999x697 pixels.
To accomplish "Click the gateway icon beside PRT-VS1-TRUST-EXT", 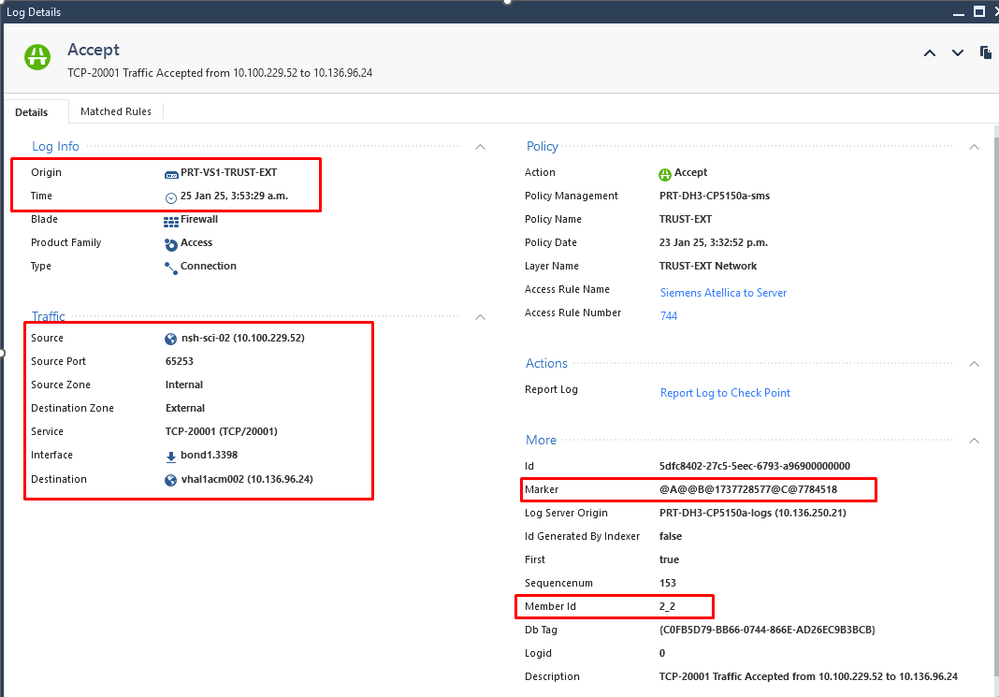I will [x=171, y=173].
